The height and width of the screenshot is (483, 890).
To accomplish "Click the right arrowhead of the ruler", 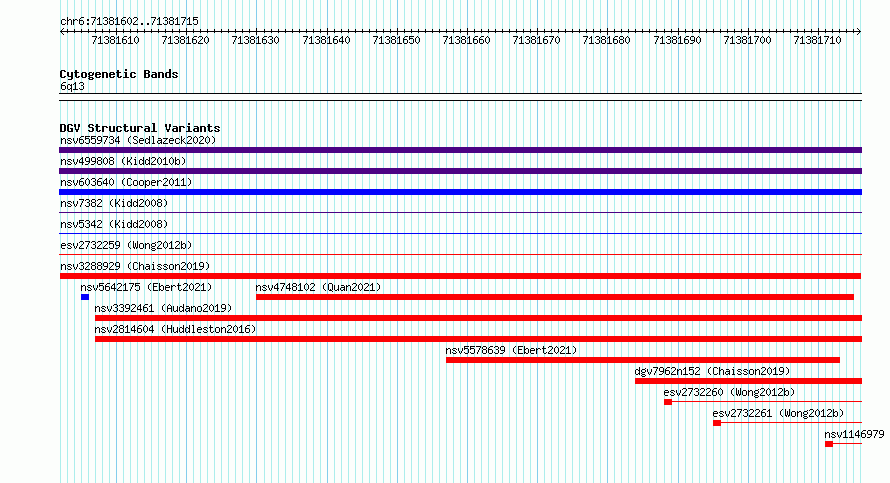I will point(859,31).
